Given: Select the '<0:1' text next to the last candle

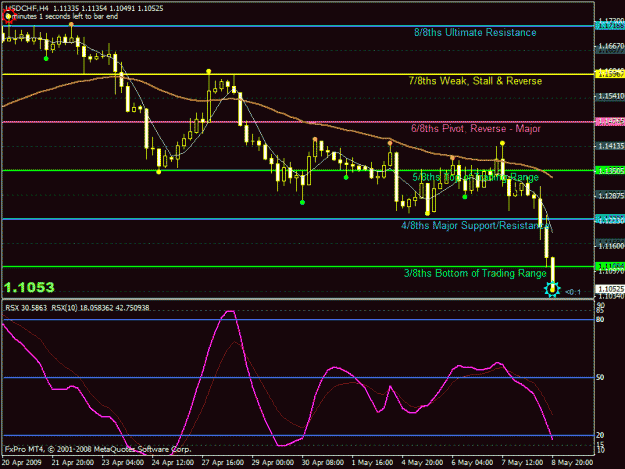Looking at the screenshot, I should tap(573, 292).
